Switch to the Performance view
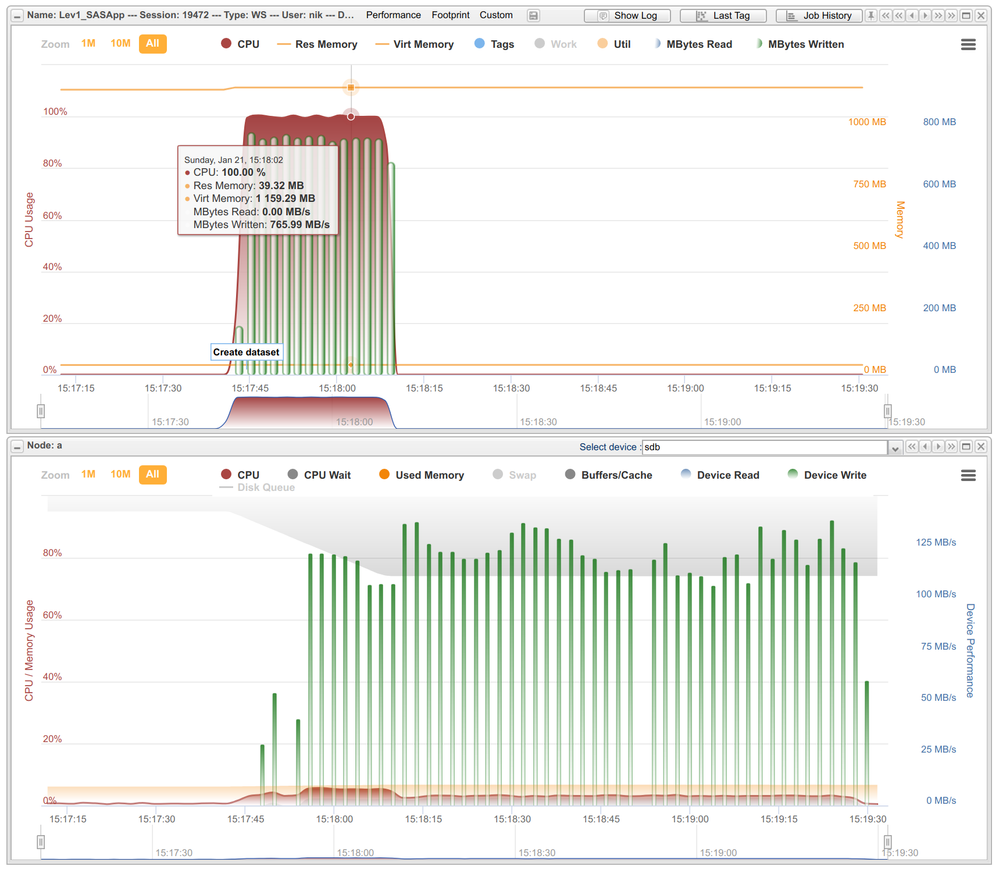 (393, 15)
